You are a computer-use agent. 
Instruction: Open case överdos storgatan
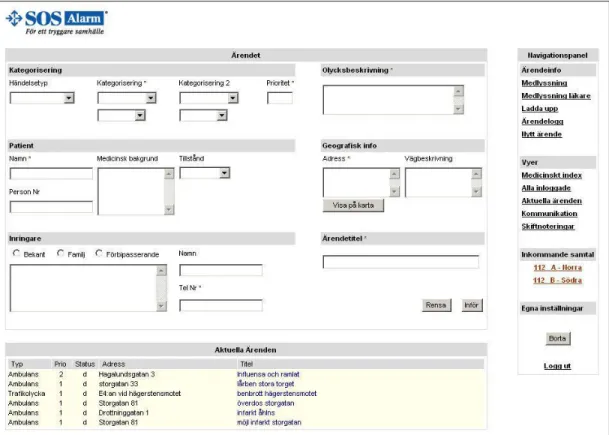[265, 404]
